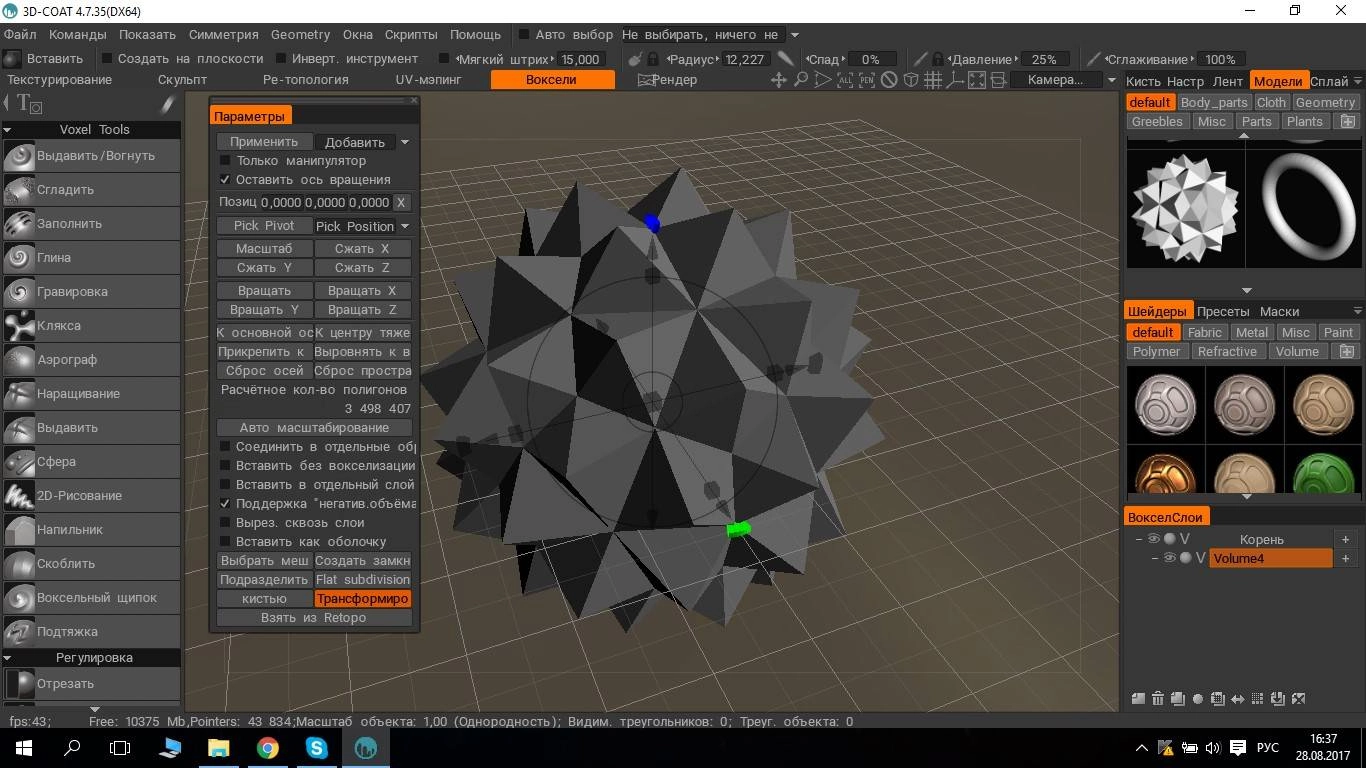The height and width of the screenshot is (768, 1366).
Task: Click the add shader folder plus icon
Action: [1348, 351]
